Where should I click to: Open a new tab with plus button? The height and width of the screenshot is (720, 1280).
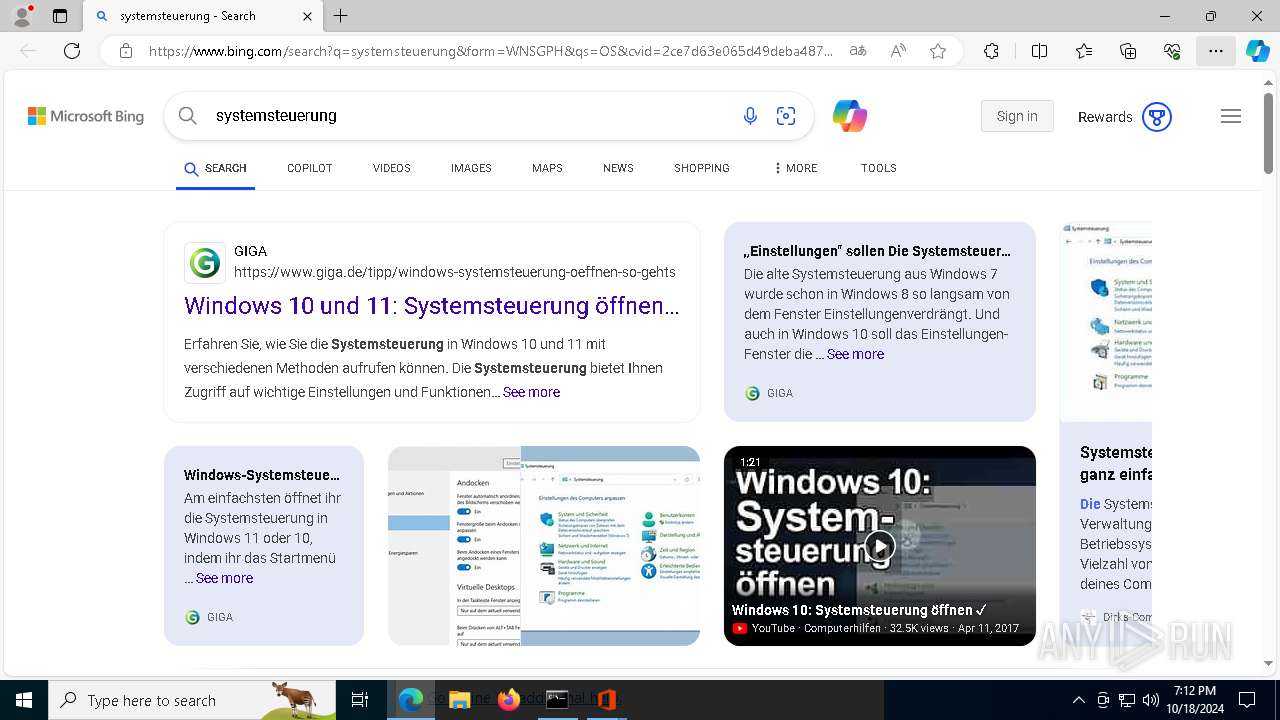click(x=341, y=16)
